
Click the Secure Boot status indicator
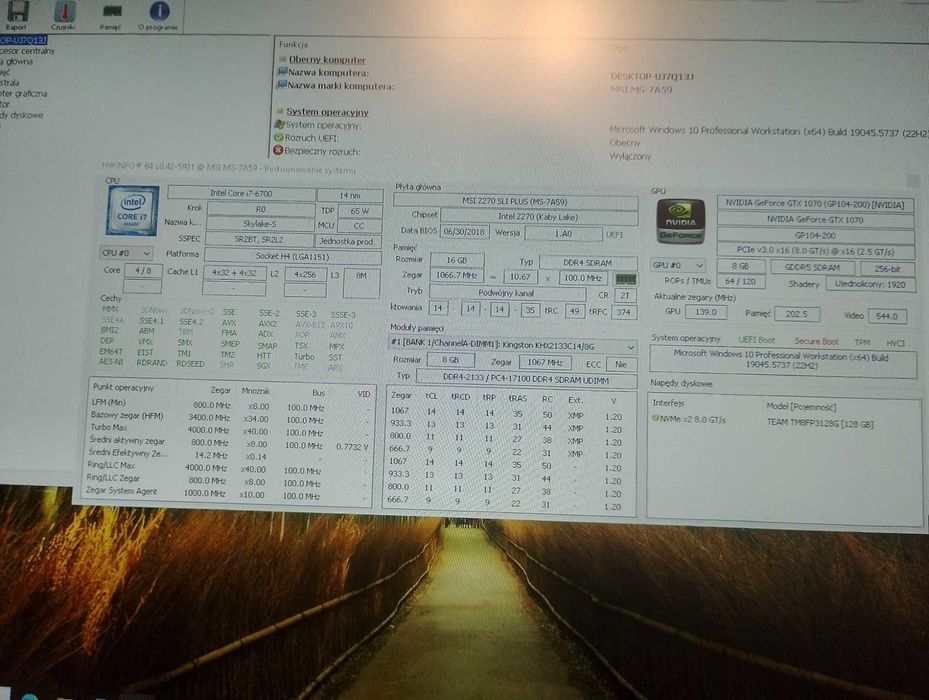tap(816, 341)
